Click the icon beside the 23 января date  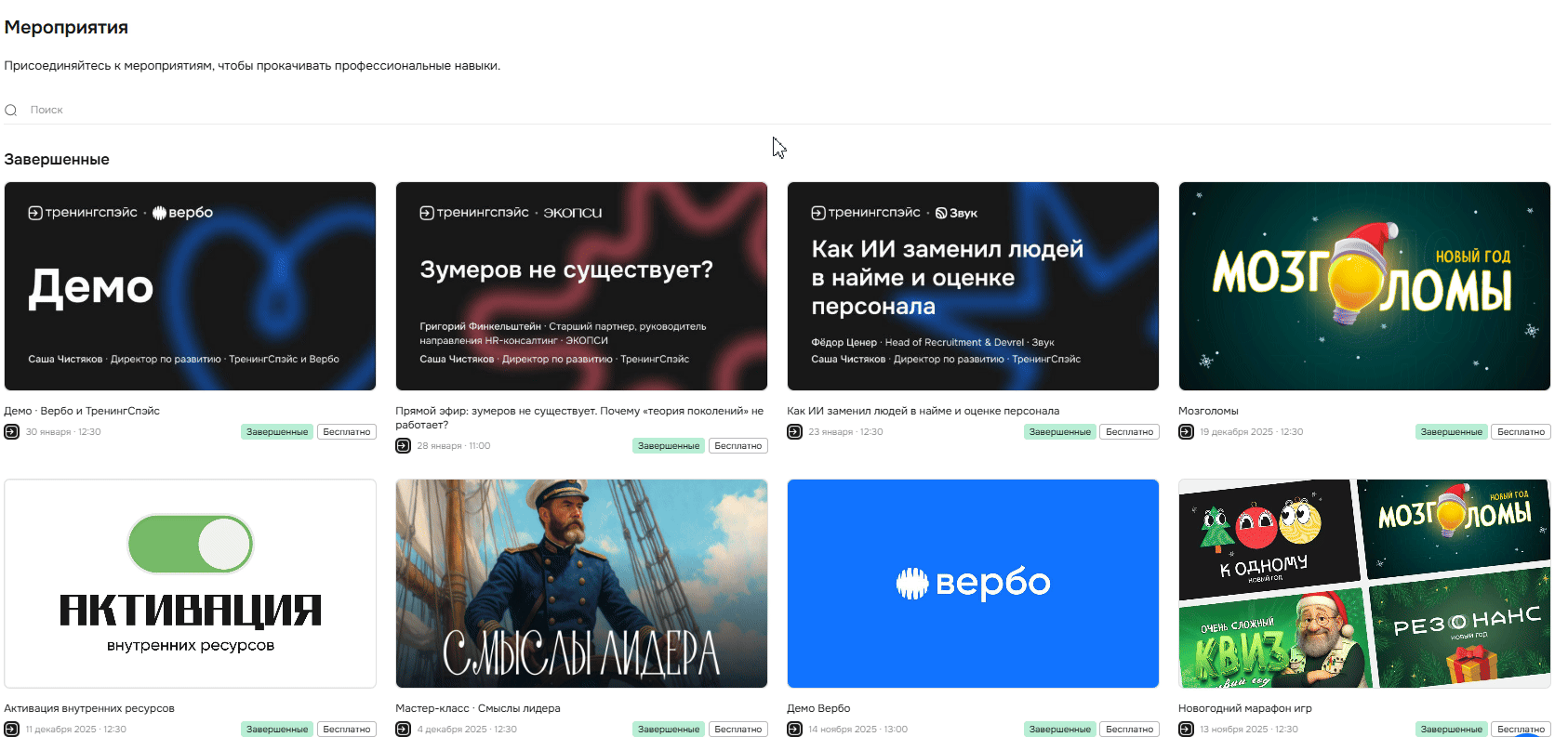(795, 431)
